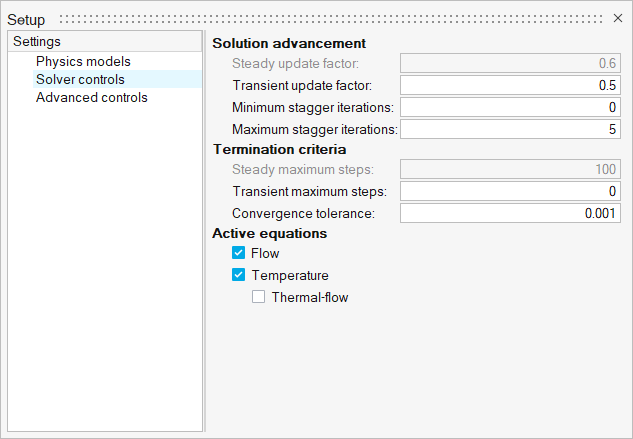Viewport: 633px width, 439px height.
Task: Focus the Maximum stagger iterations field
Action: click(x=510, y=129)
